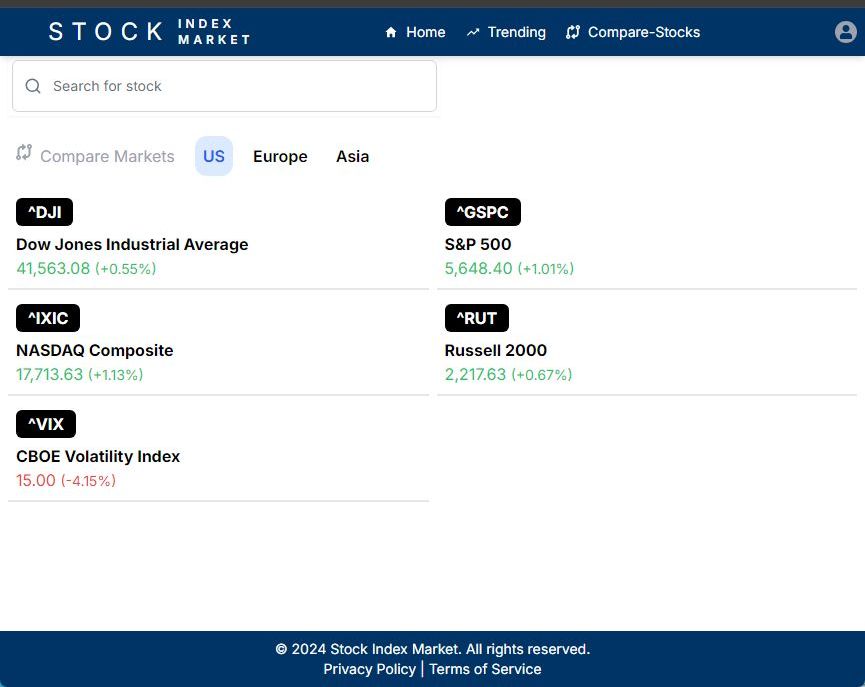The image size is (865, 687).
Task: Click the ^GSPC ticker badge
Action: [483, 212]
